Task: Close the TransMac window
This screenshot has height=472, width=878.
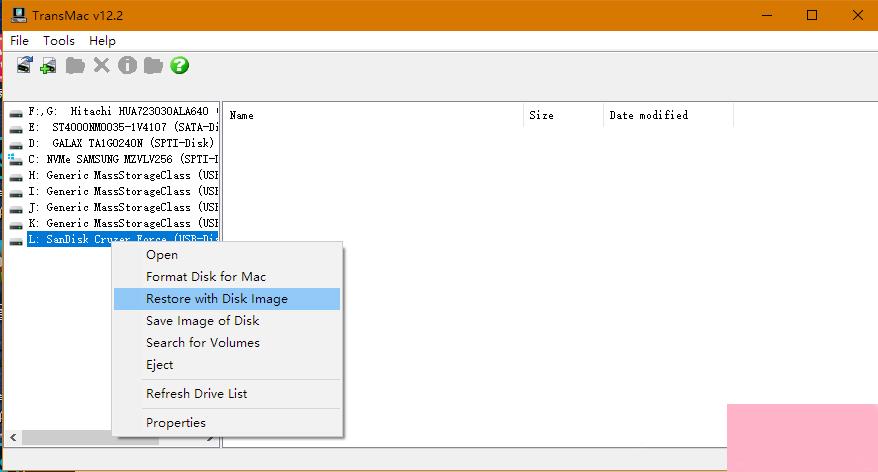Action: tap(857, 15)
